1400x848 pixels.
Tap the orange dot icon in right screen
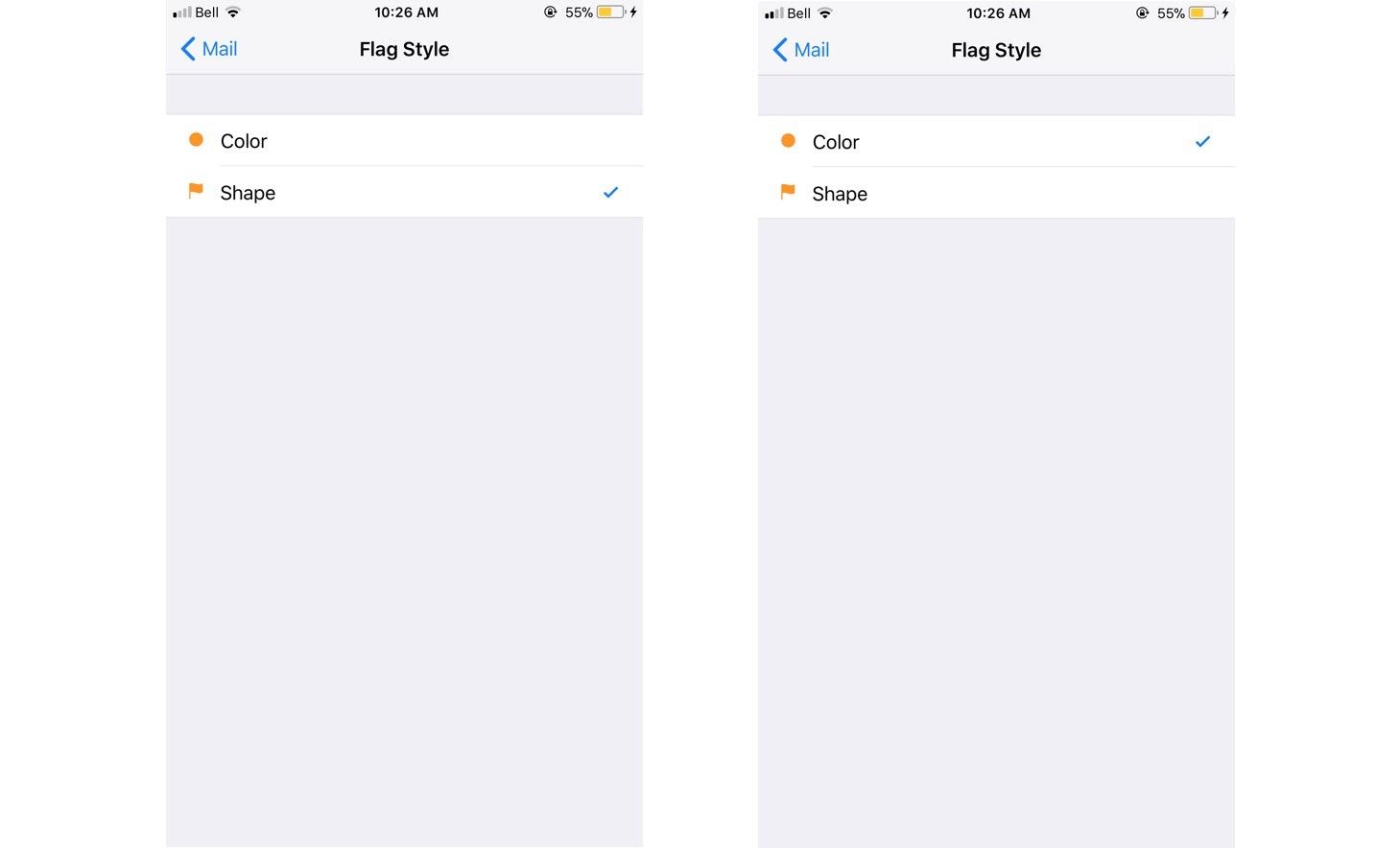coord(788,141)
